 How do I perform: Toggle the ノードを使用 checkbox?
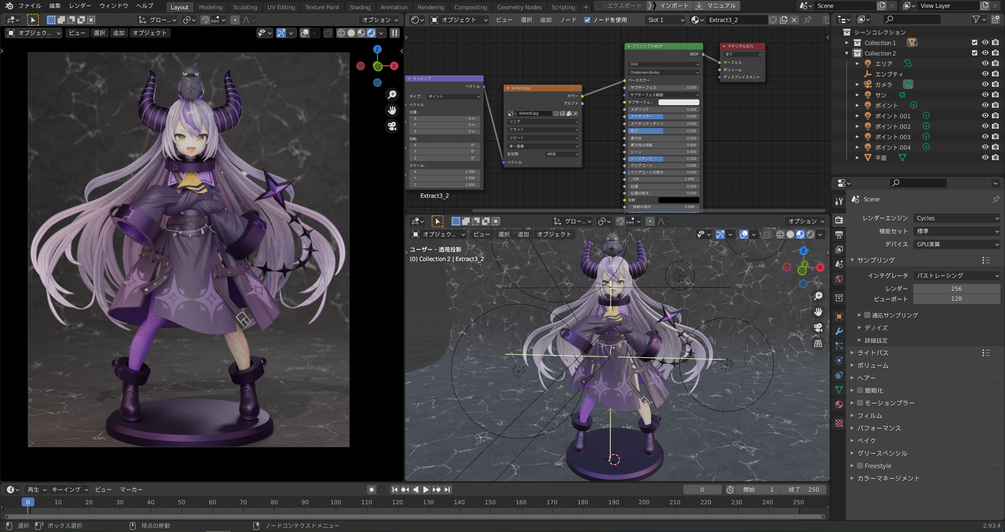click(x=587, y=20)
